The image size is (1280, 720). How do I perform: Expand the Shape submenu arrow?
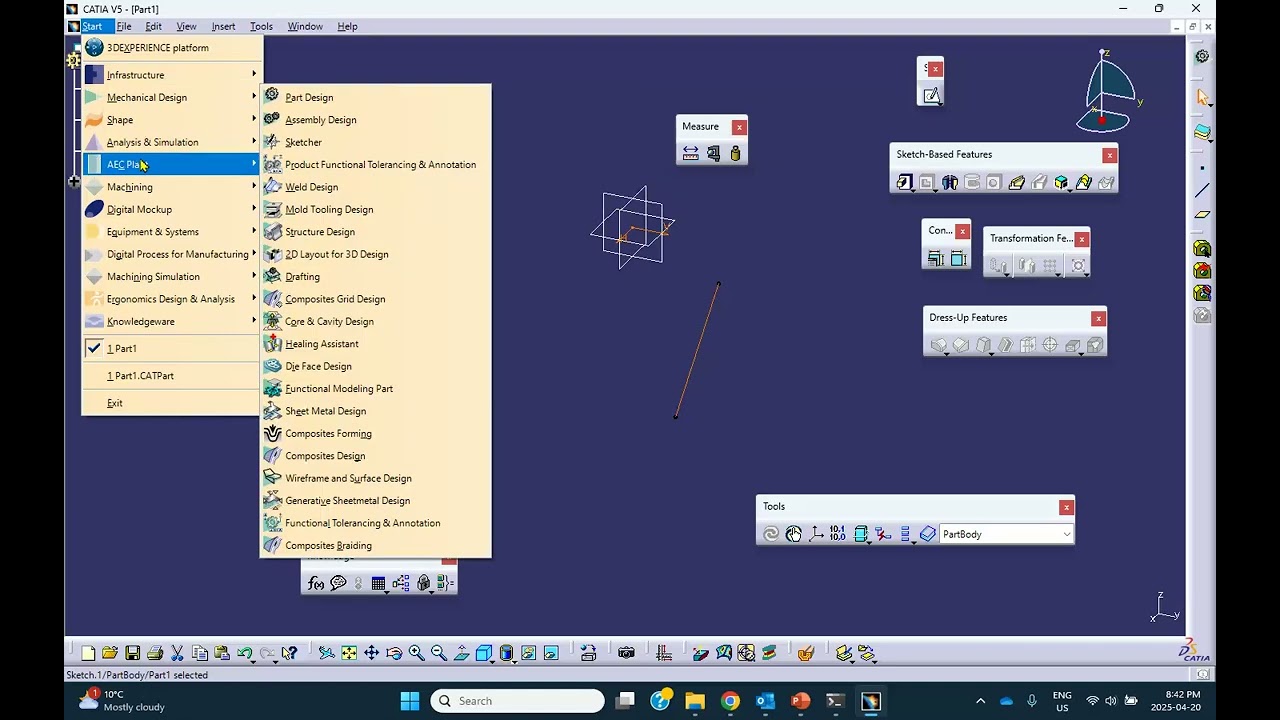click(x=254, y=119)
